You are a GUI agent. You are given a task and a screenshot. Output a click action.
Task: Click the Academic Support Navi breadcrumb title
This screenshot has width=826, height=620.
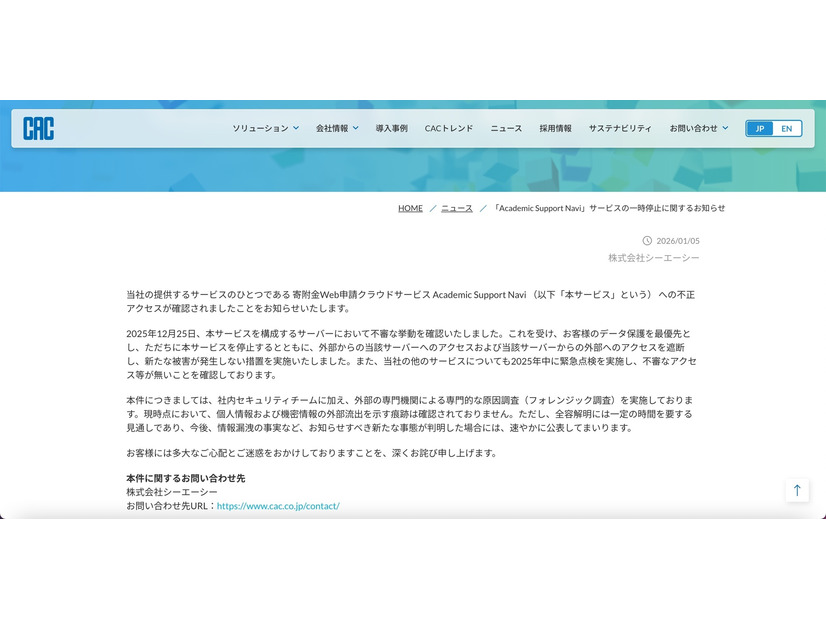[609, 208]
